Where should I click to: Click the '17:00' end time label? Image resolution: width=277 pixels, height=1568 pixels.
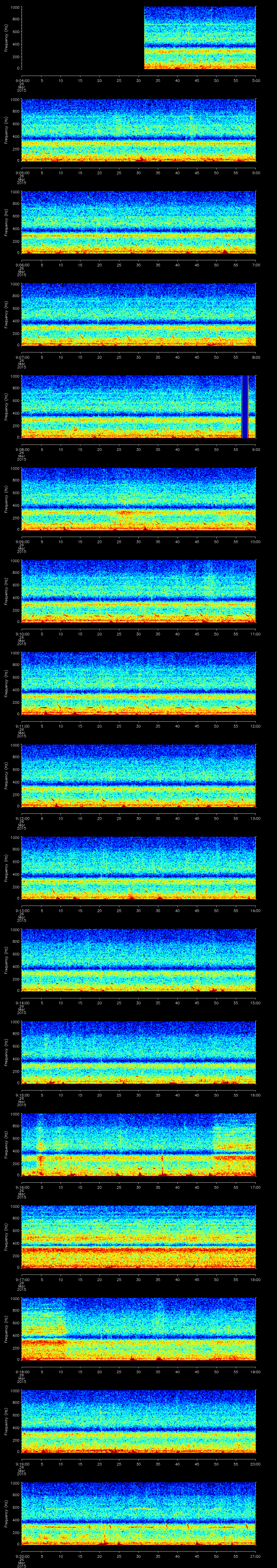click(x=255, y=1187)
